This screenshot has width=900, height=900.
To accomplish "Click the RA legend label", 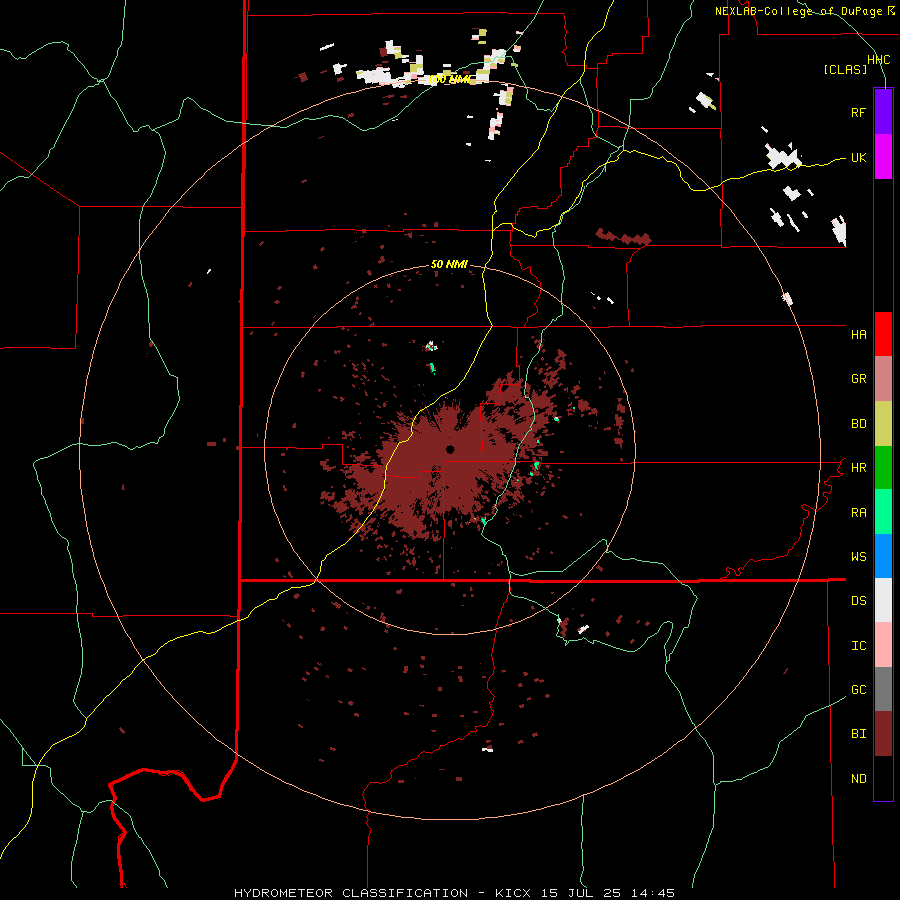I will point(858,513).
